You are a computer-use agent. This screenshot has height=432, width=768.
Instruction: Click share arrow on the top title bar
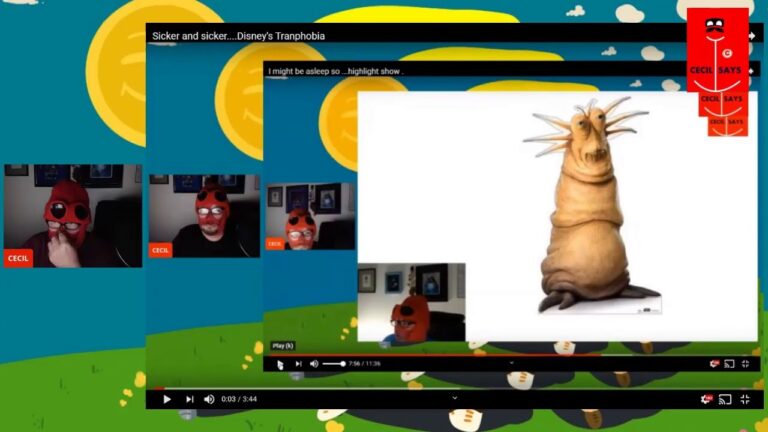click(x=752, y=36)
